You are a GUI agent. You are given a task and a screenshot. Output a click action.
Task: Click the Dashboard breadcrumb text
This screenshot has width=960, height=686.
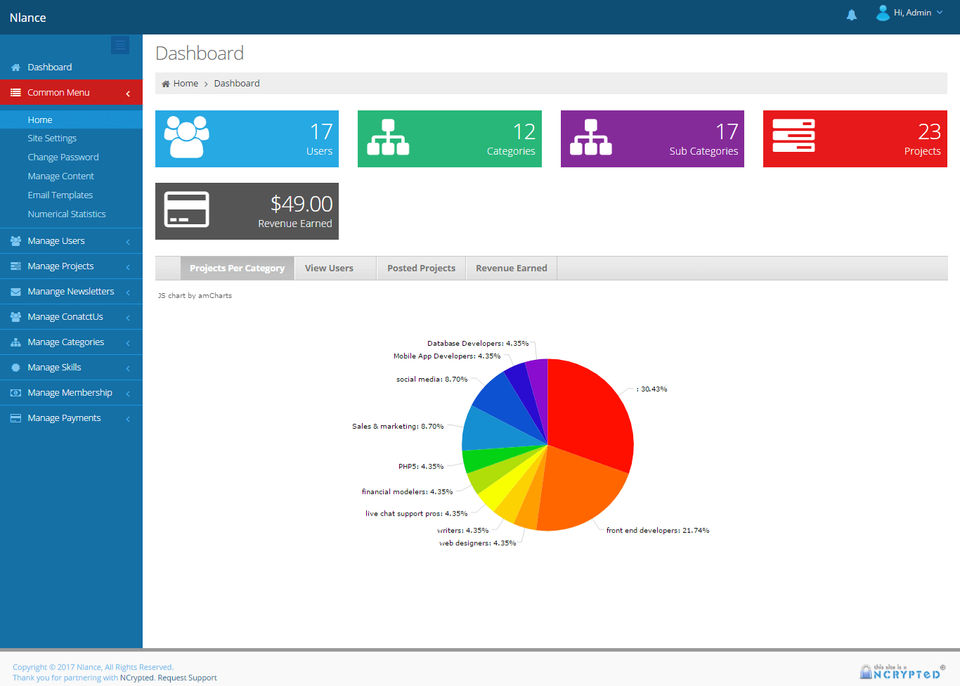tap(237, 83)
